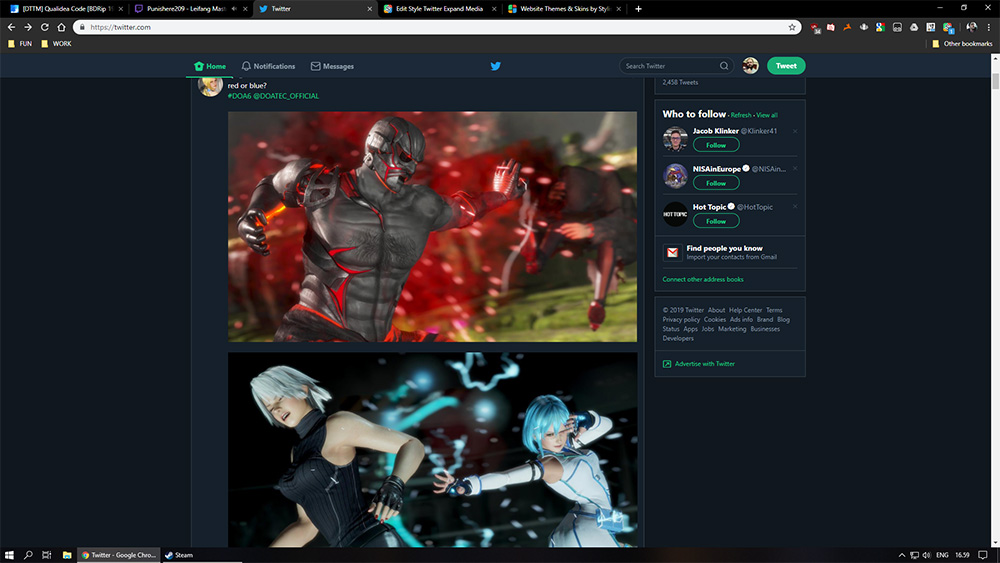This screenshot has height=563, width=1000.
Task: Switch to Website Themes & Skins tab
Action: [x=564, y=9]
